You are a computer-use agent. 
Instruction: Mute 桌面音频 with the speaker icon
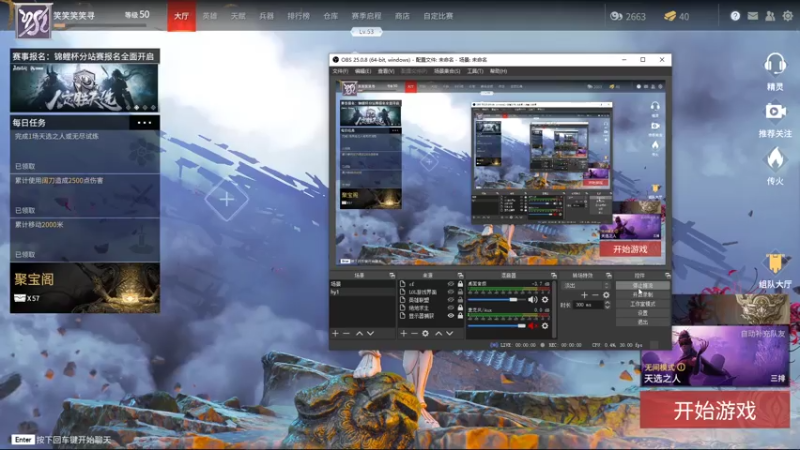point(533,299)
